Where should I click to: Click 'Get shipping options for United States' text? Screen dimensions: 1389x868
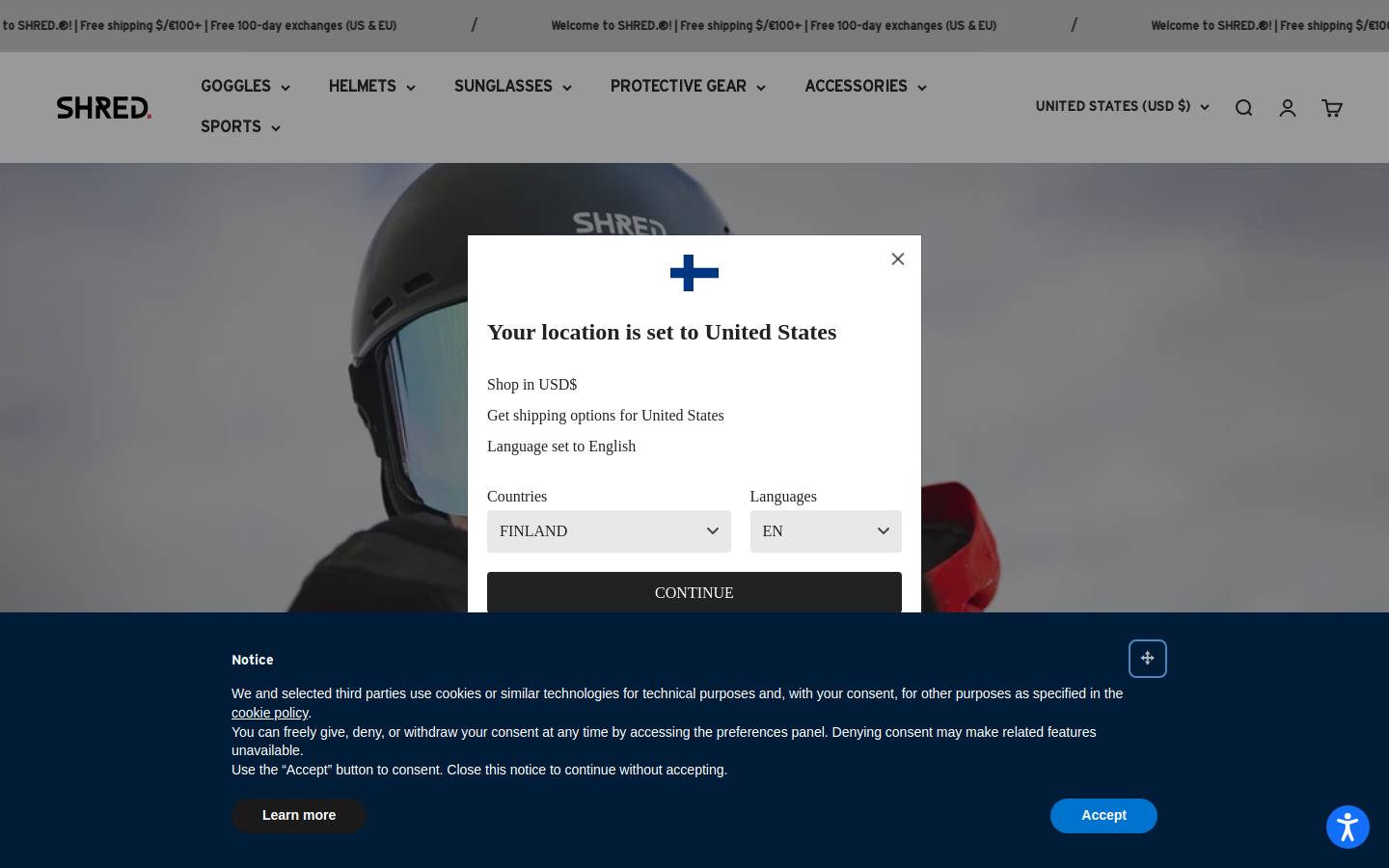pyautogui.click(x=605, y=415)
